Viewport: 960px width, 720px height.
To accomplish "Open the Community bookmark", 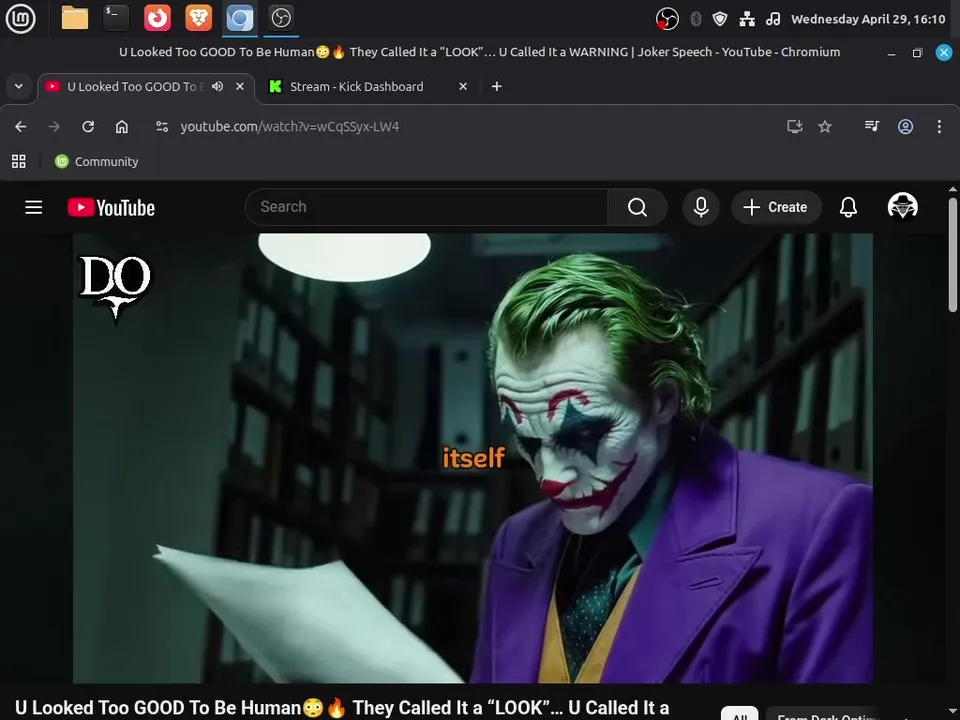I will point(97,161).
